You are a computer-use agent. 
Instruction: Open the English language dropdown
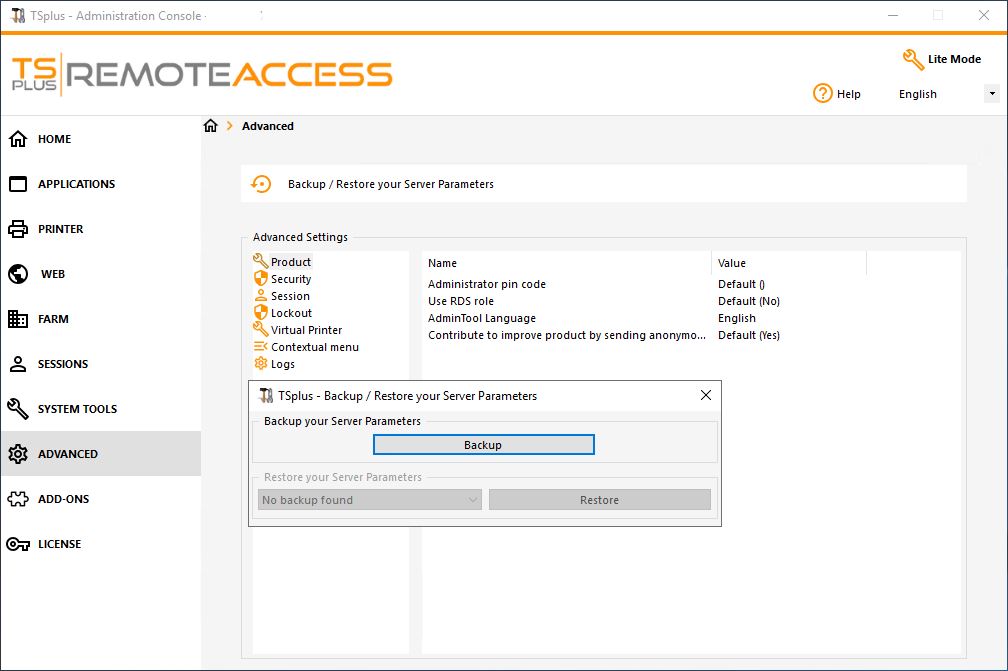pos(917,93)
